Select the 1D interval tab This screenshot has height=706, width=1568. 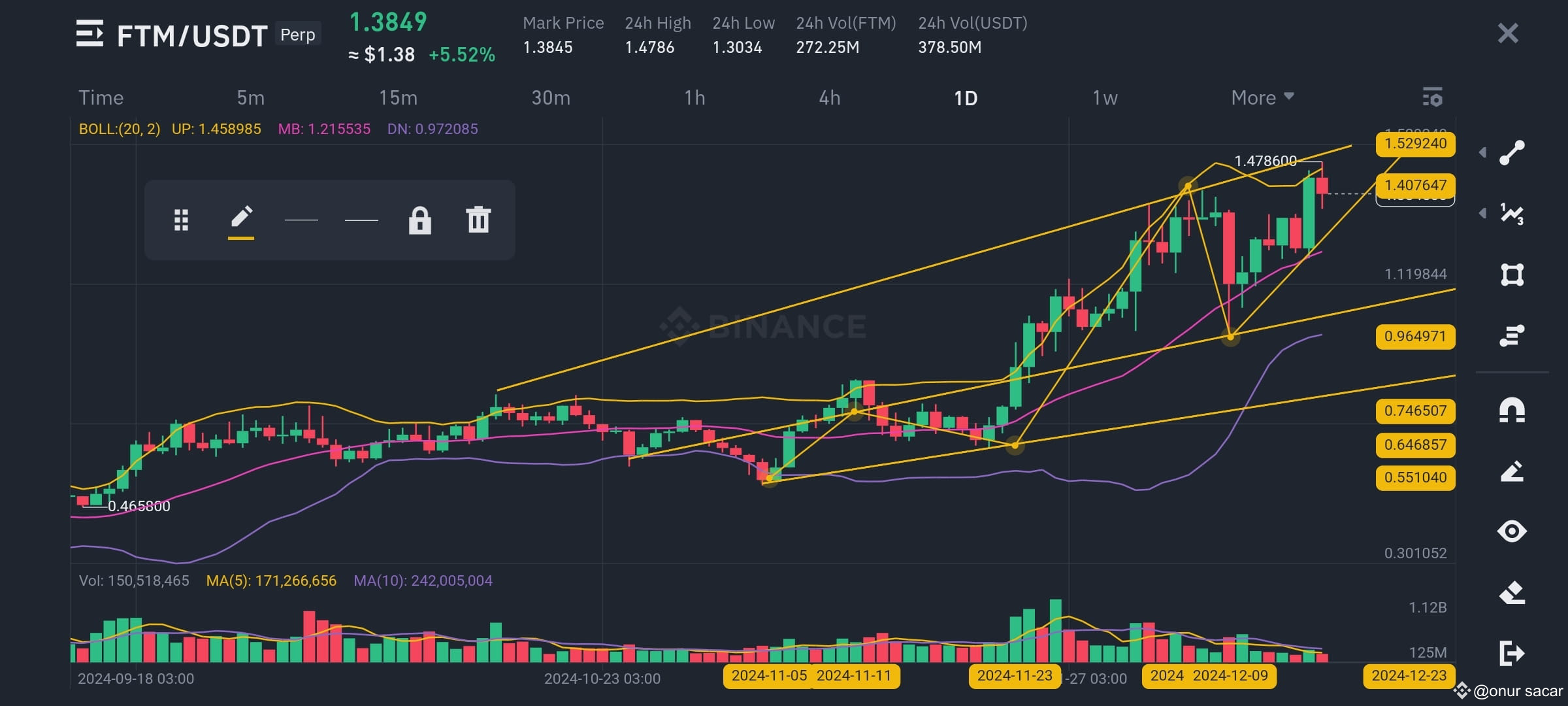966,98
